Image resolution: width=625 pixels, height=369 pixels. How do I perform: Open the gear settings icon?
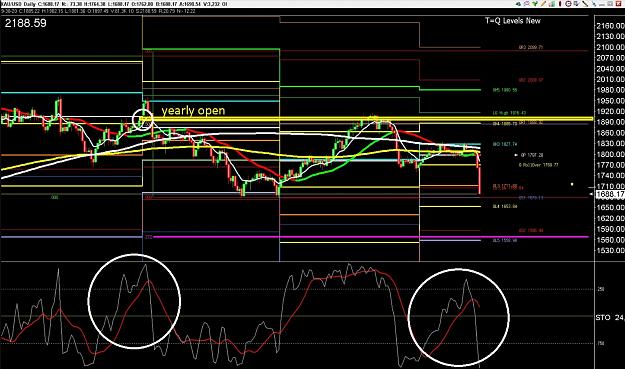pyautogui.click(x=568, y=4)
